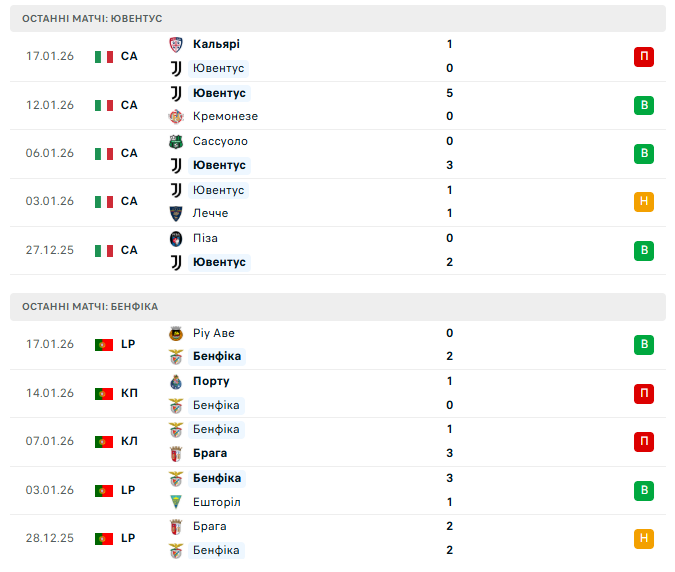Open the Сассуоло team link

220,141
